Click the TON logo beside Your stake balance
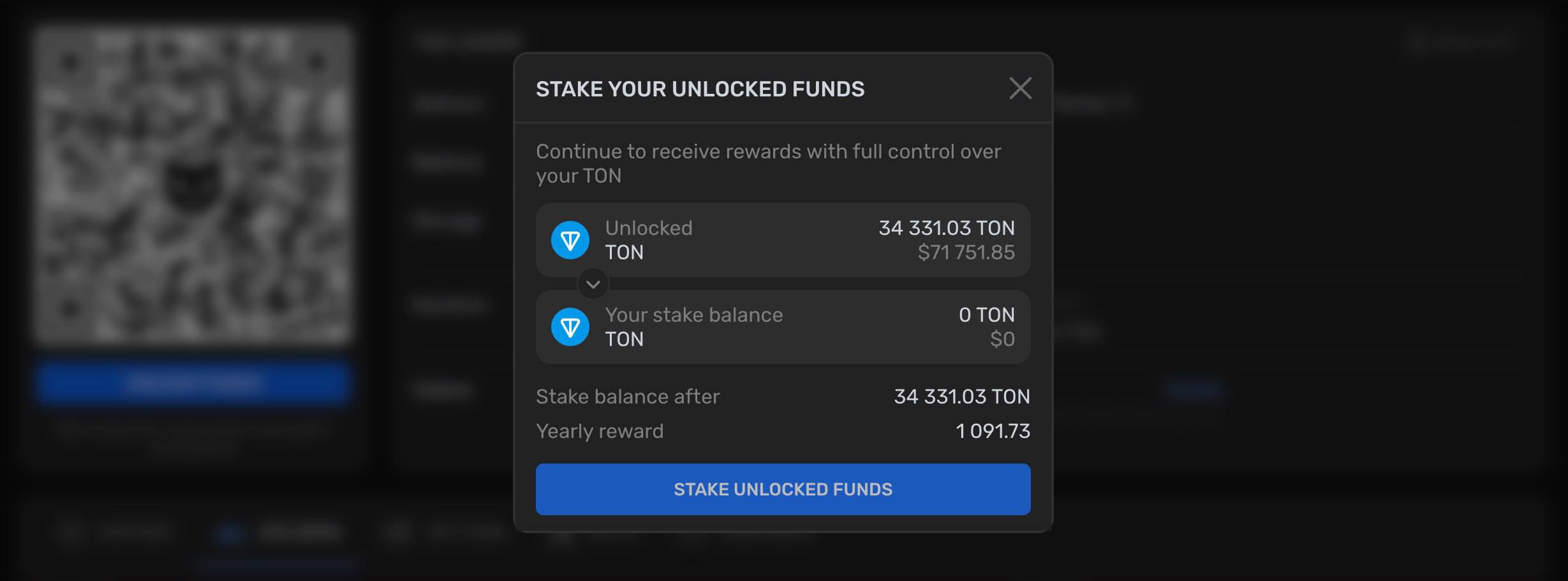 pos(570,327)
